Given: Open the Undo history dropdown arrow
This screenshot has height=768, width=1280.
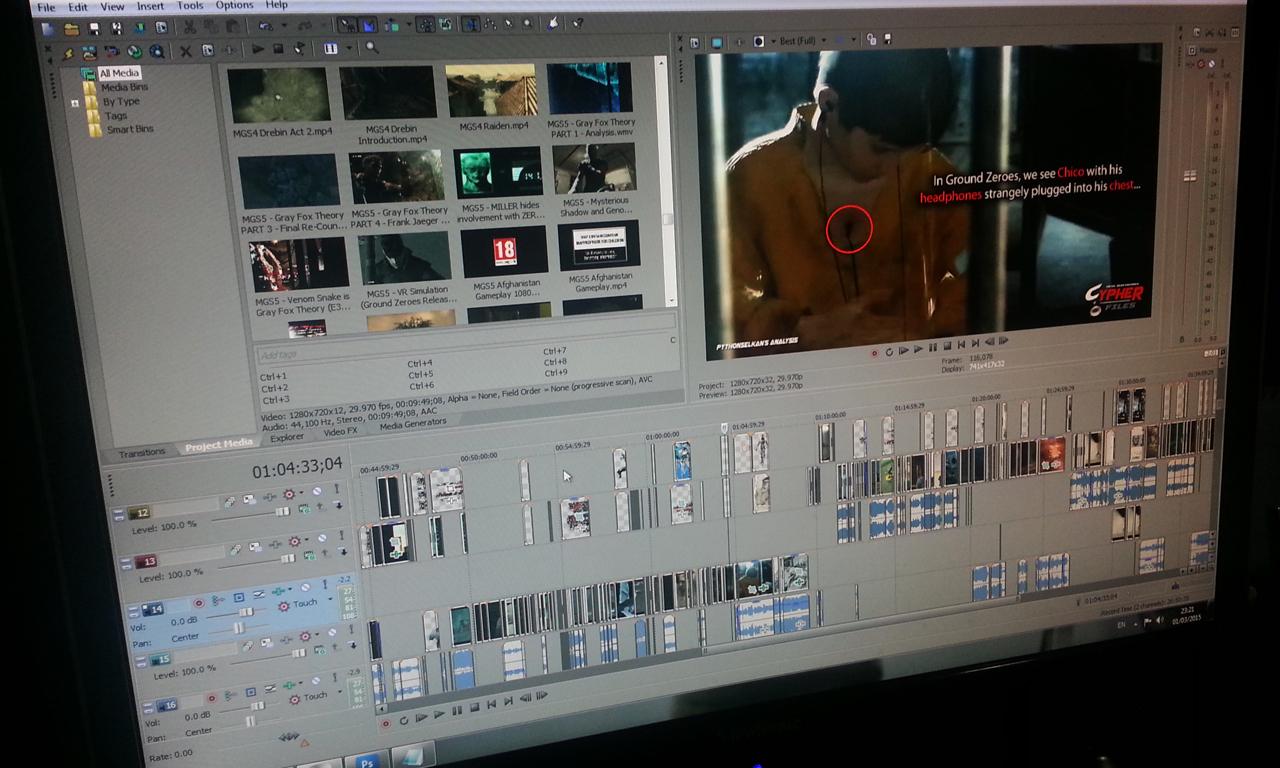Looking at the screenshot, I should [x=284, y=26].
